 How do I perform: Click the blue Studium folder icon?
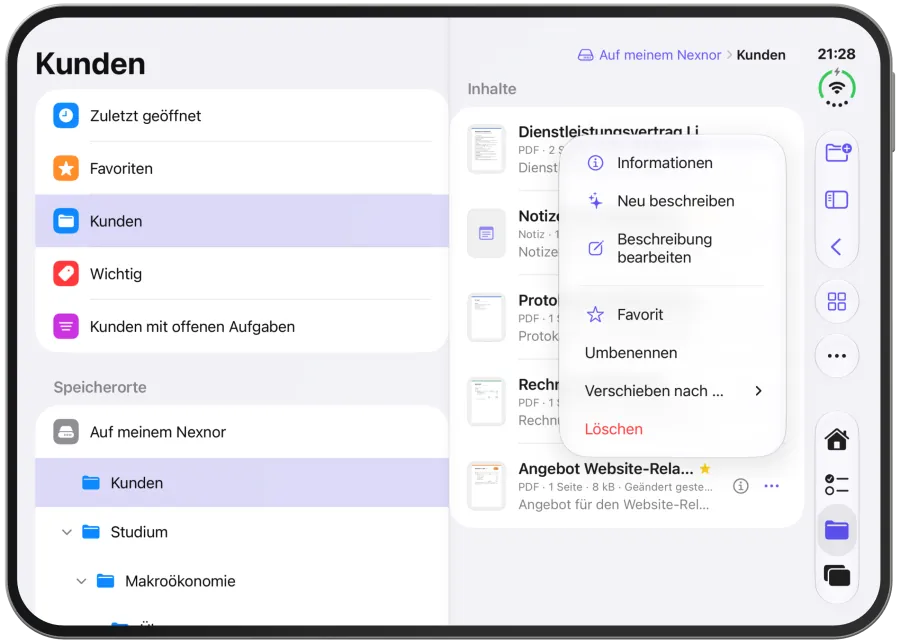[x=91, y=532]
